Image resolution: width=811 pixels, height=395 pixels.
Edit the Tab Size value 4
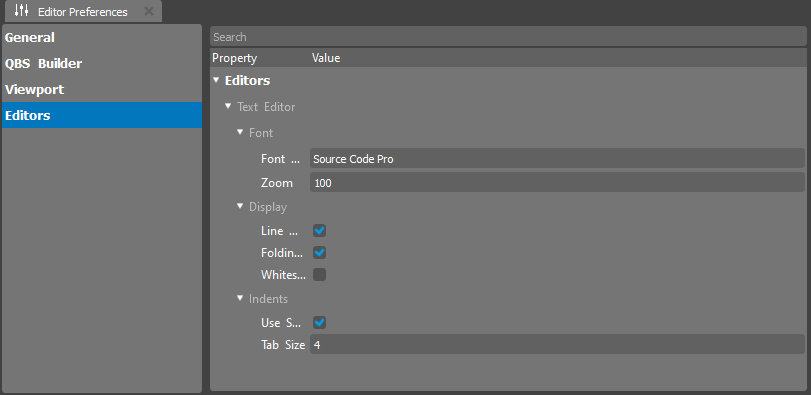pos(557,345)
